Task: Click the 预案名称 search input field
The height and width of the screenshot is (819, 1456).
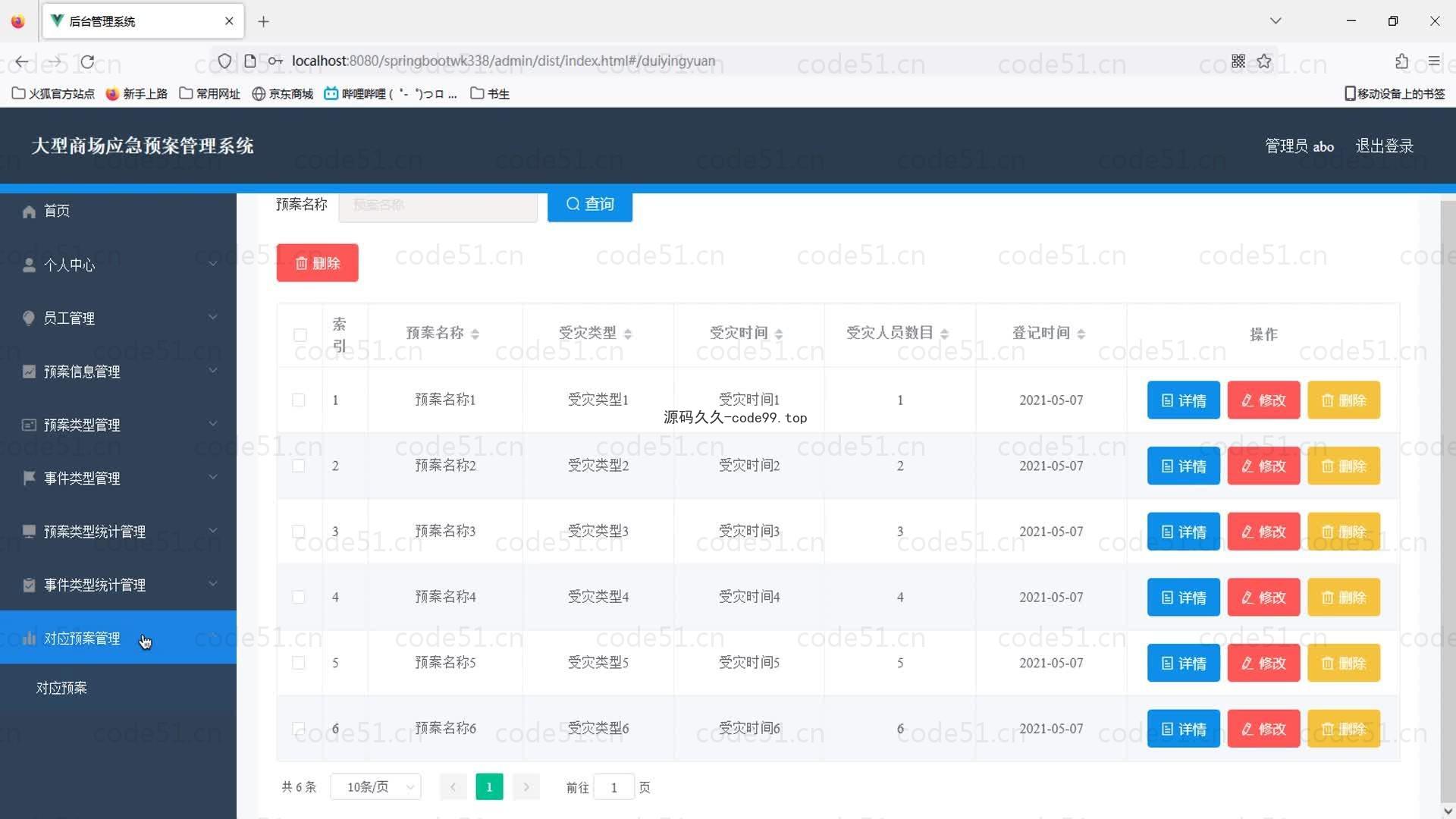Action: coord(438,205)
